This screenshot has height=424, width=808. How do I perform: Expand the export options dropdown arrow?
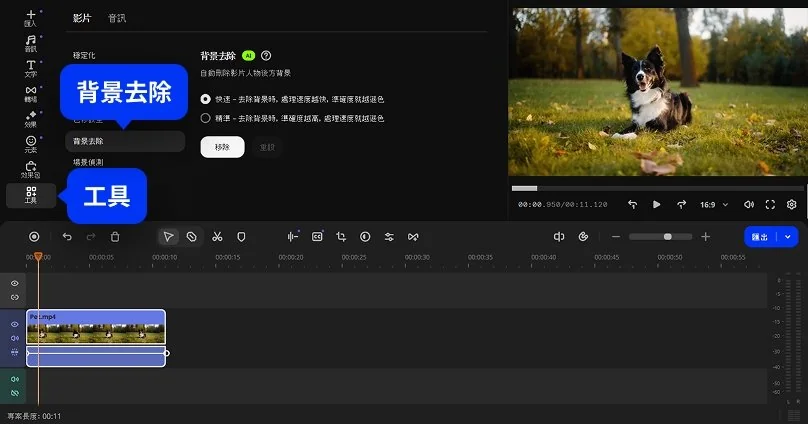pyautogui.click(x=789, y=237)
